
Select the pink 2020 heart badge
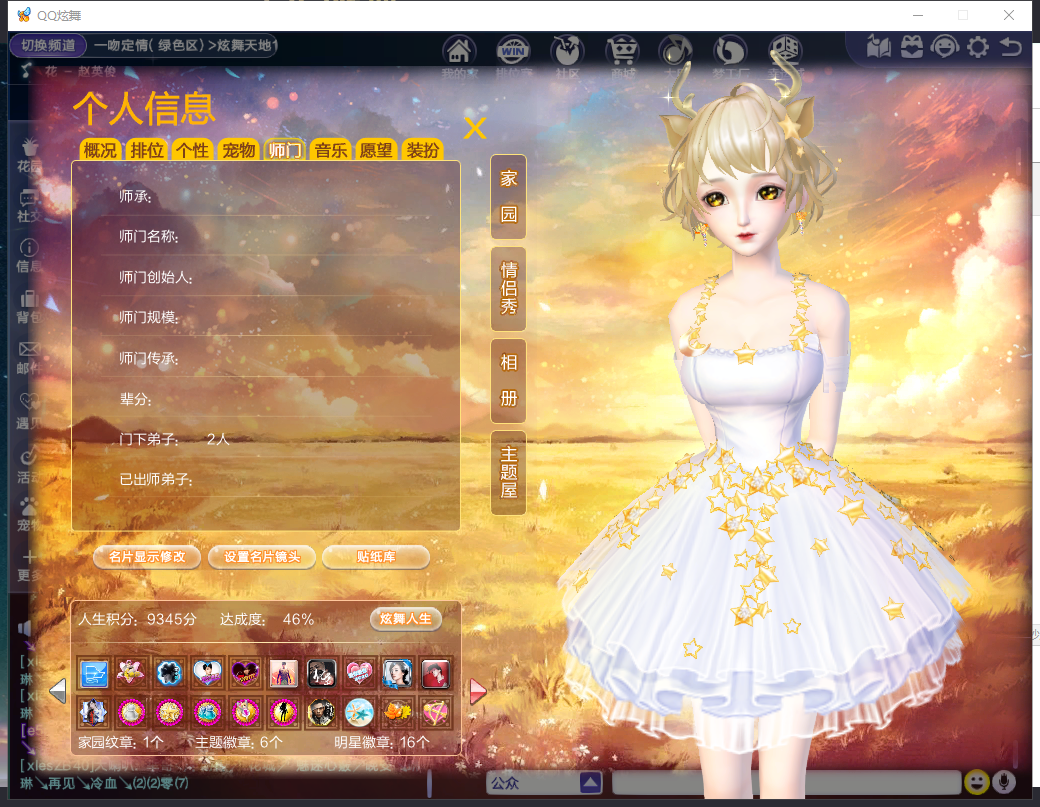359,674
